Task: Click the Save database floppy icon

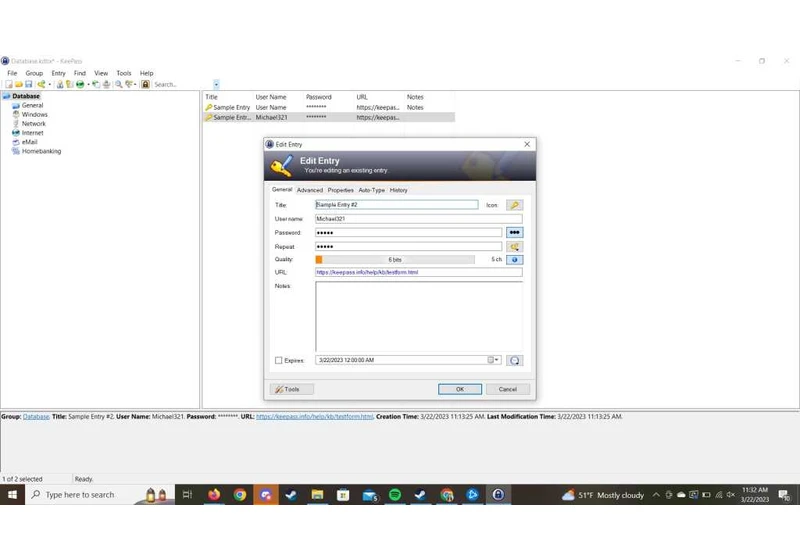Action: point(29,84)
